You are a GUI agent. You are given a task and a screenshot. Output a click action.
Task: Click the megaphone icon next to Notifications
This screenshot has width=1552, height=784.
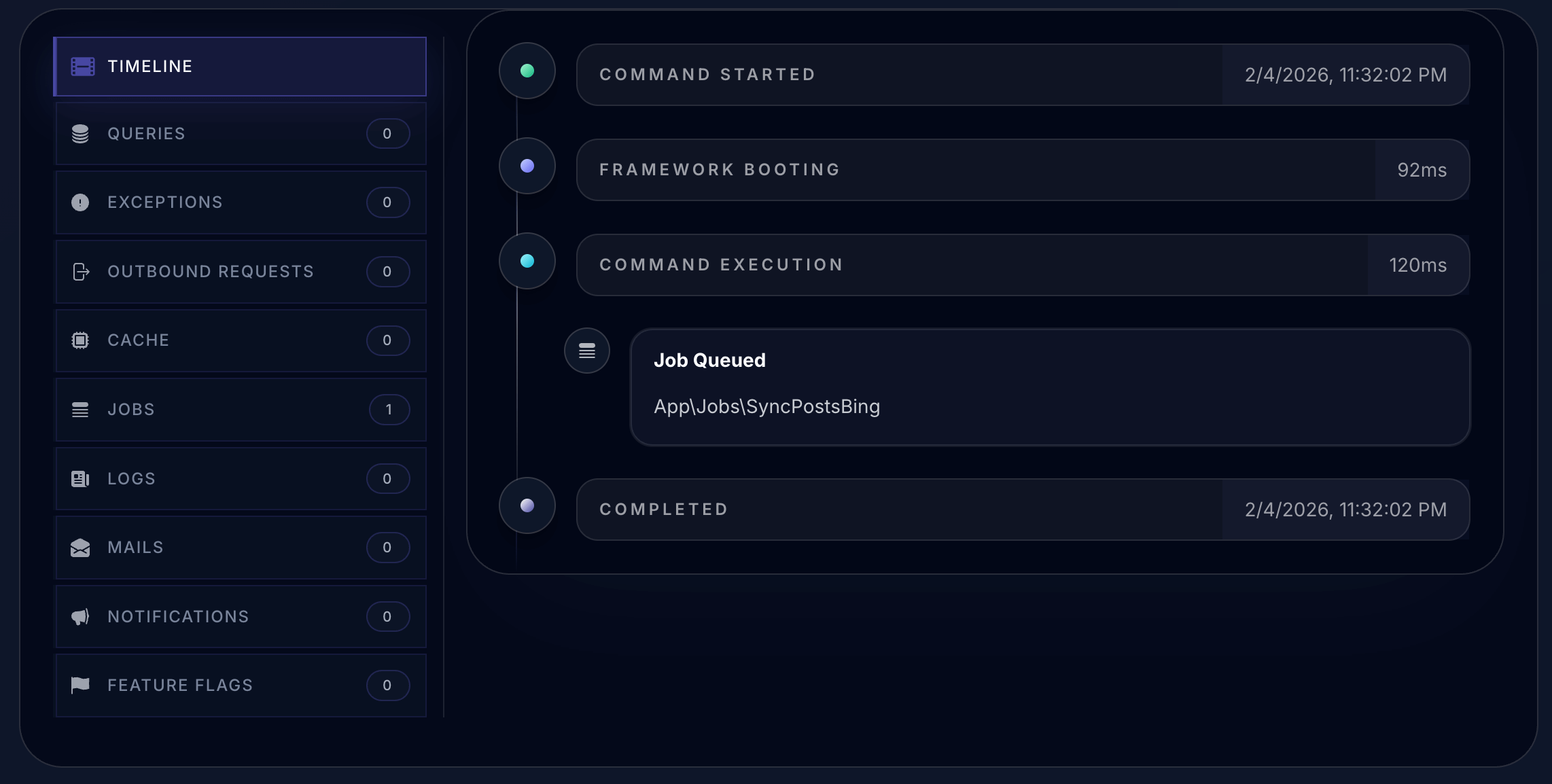coord(80,616)
